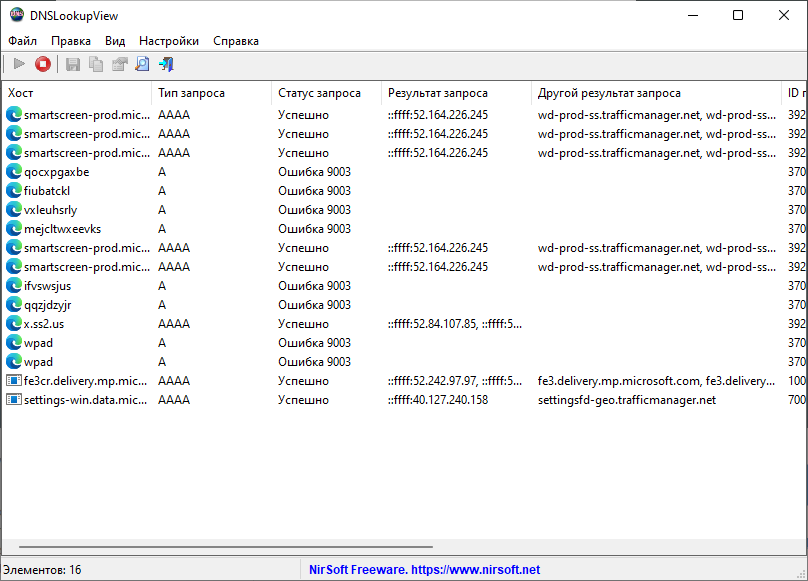Image resolution: width=808 pixels, height=581 pixels.
Task: Click the Copy selected items icon
Action: [x=96, y=64]
